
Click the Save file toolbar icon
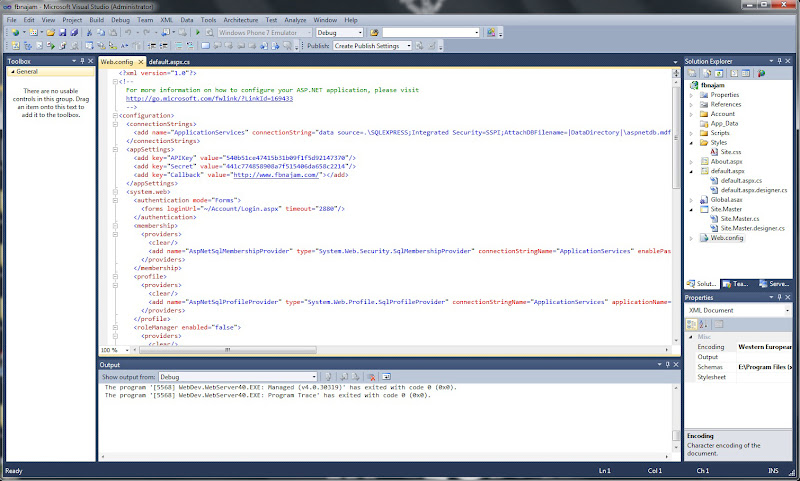[x=61, y=32]
